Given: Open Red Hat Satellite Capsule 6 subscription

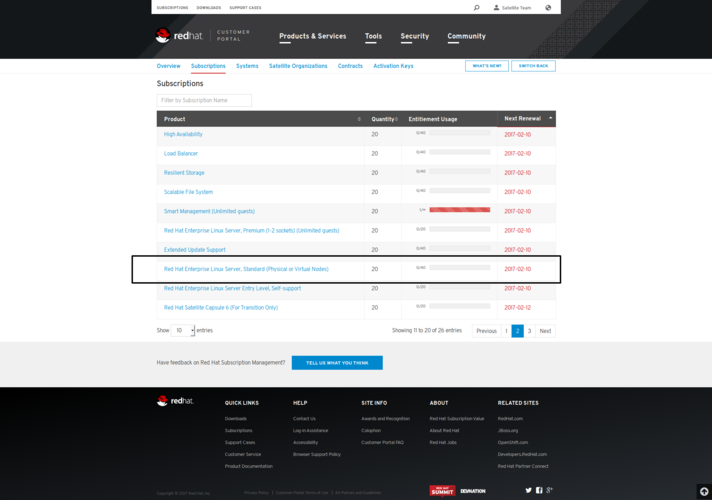Looking at the screenshot, I should (x=221, y=307).
